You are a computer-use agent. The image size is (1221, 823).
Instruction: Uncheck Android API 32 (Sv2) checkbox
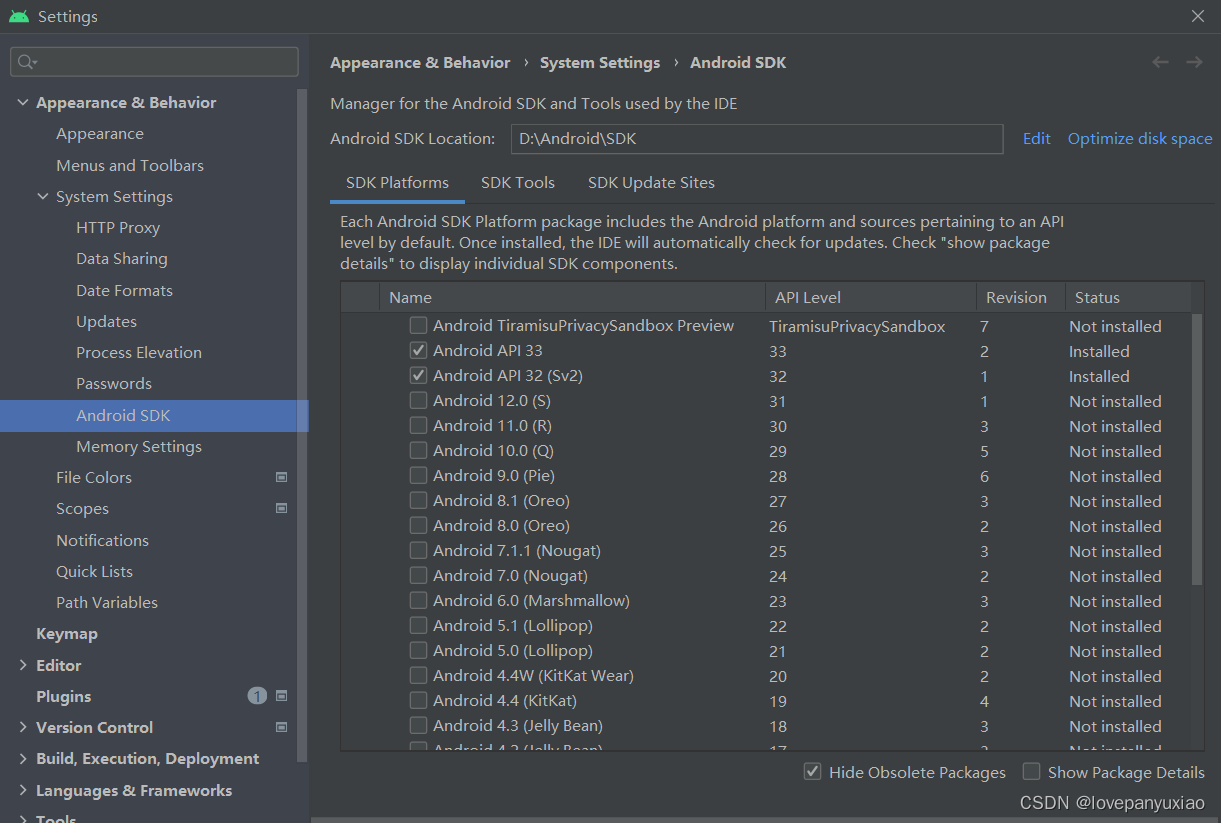click(418, 375)
